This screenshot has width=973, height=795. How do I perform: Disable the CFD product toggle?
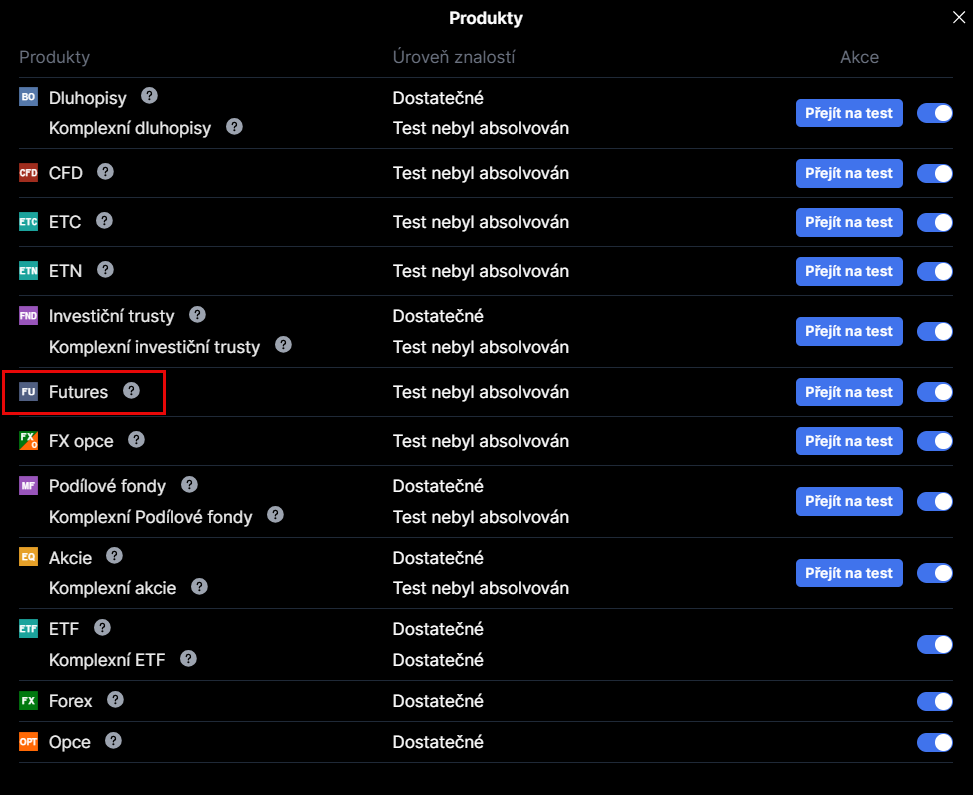point(934,173)
